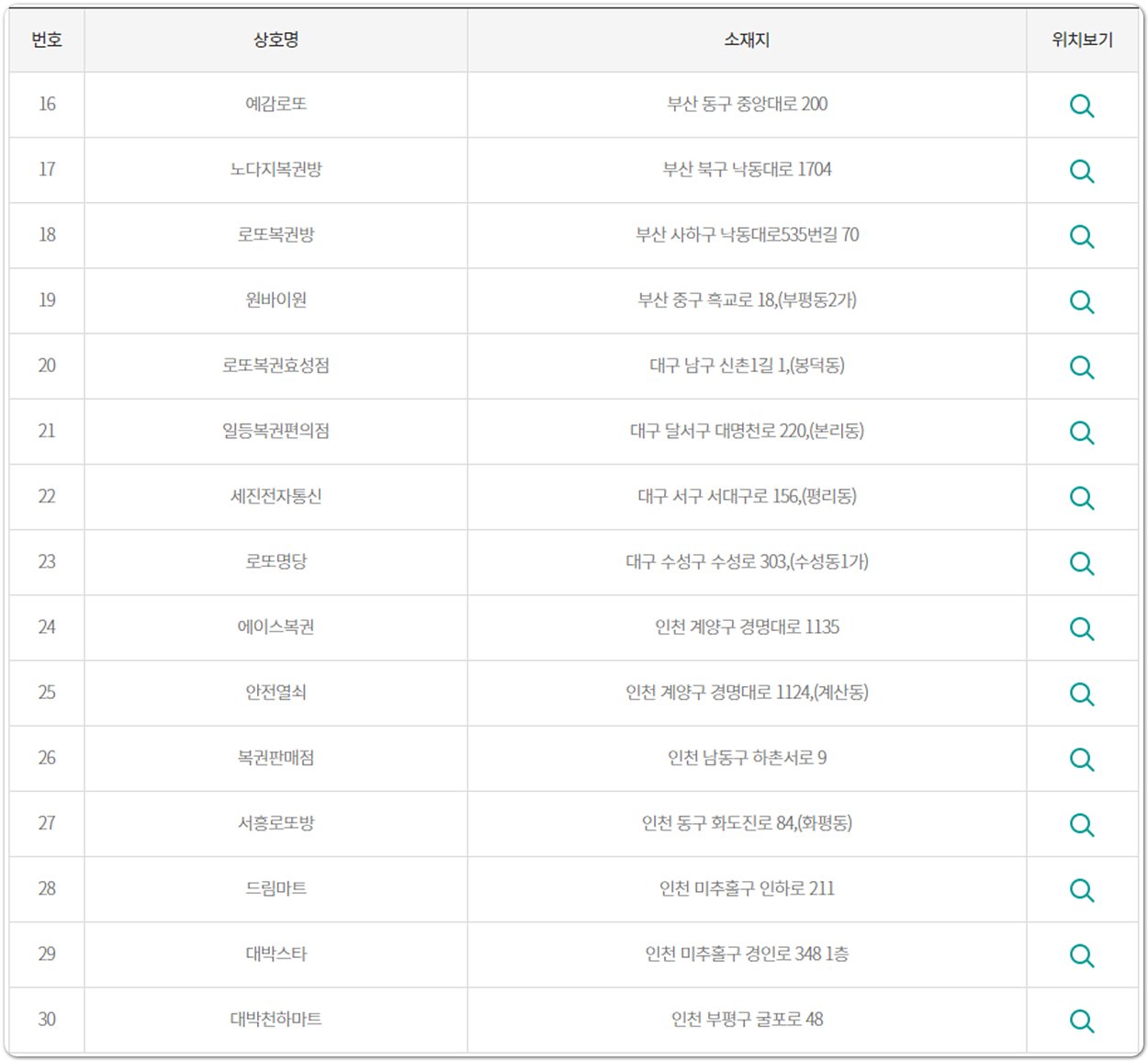Viewport: 1148px width, 1061px height.
Task: Click magnifier icon for 안전열쇠
Action: [x=1082, y=694]
